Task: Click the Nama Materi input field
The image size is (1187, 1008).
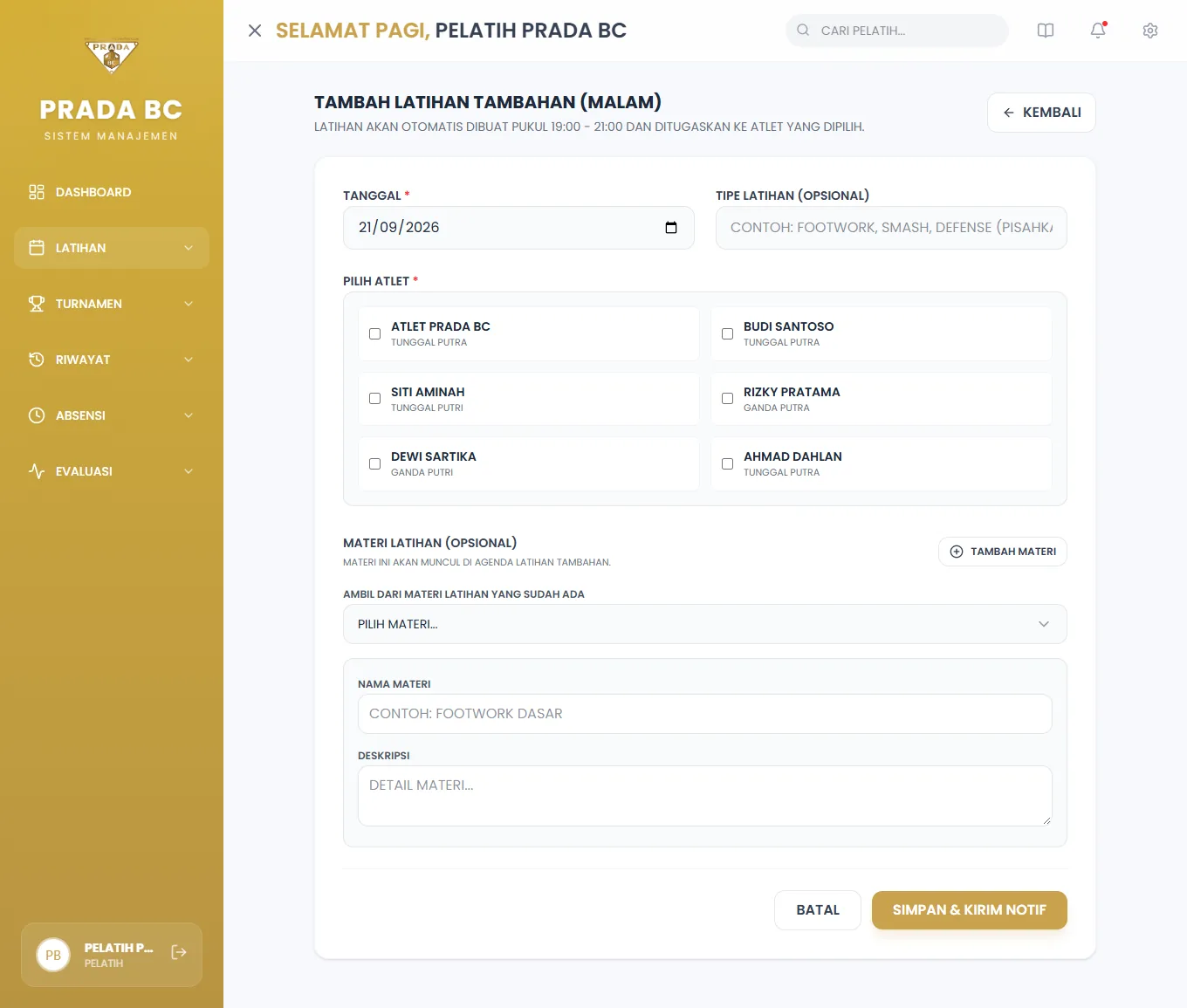Action: tap(705, 714)
